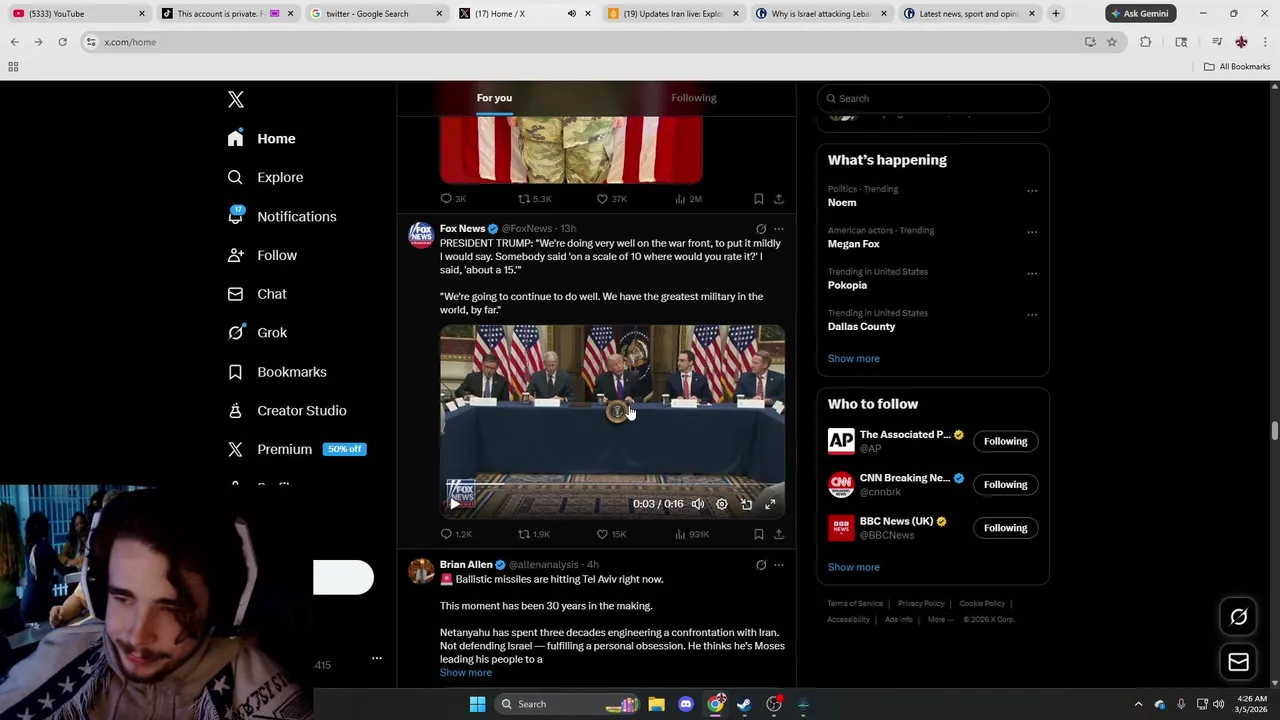Open Grok explain on Fox News post

[x=761, y=229]
